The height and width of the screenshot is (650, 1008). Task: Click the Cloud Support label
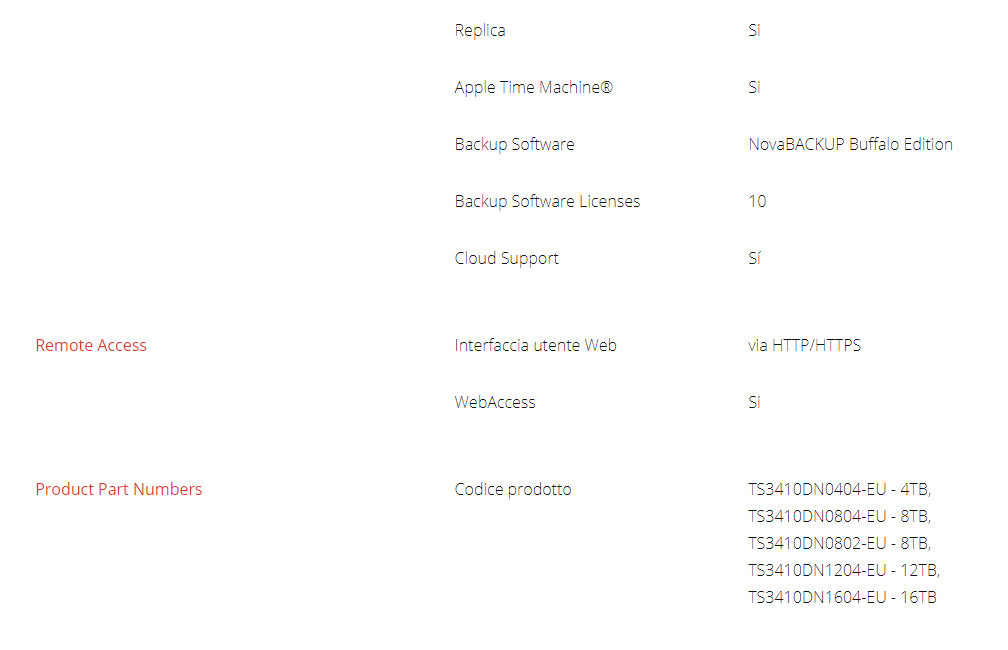[506, 258]
